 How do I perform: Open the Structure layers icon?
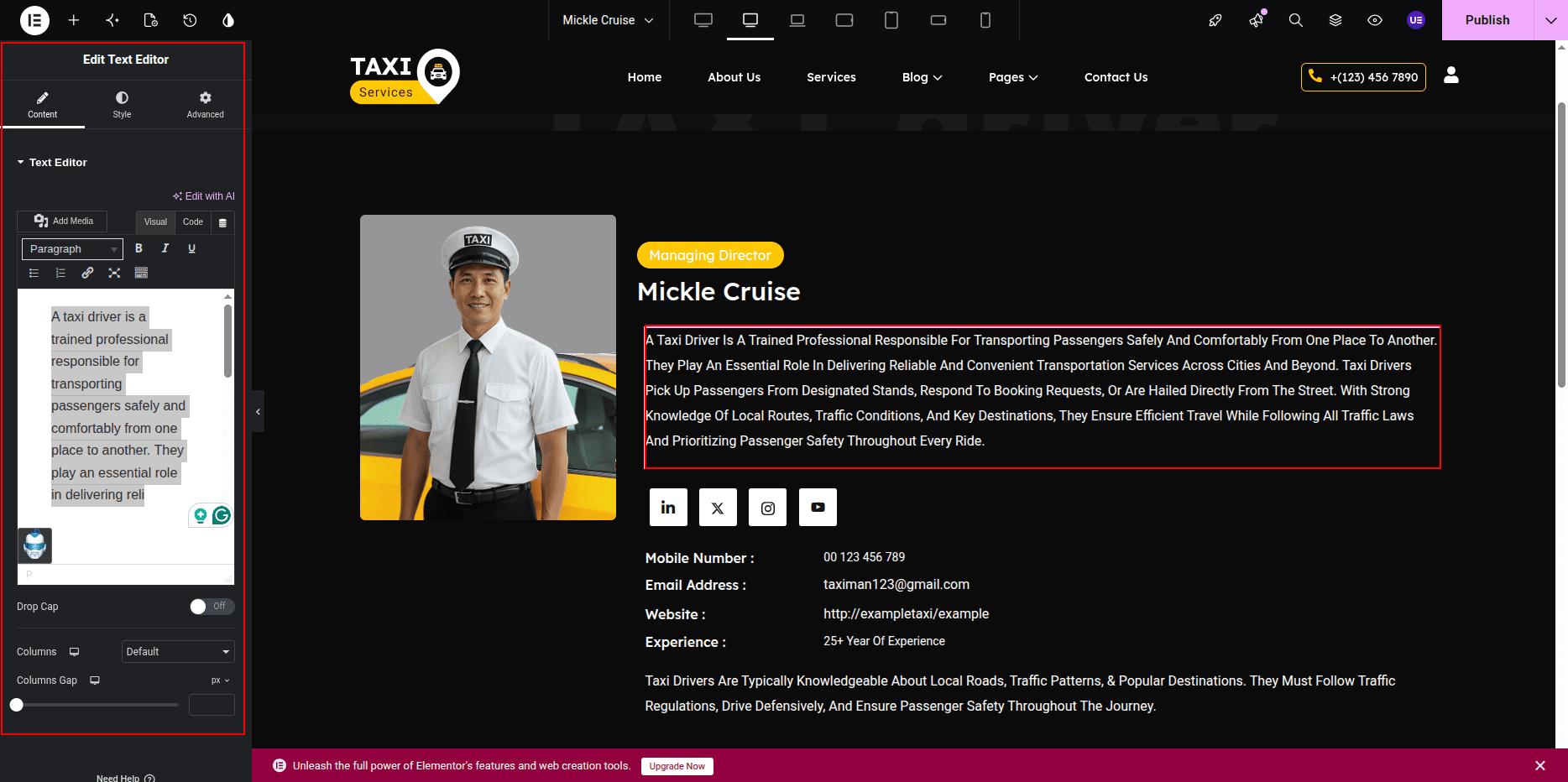(1335, 20)
